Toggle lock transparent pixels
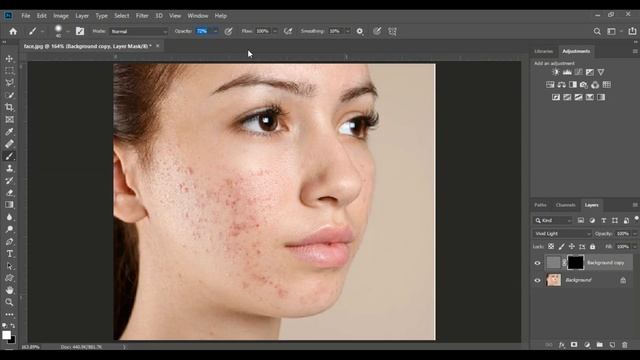This screenshot has height=360, width=640. pos(551,247)
